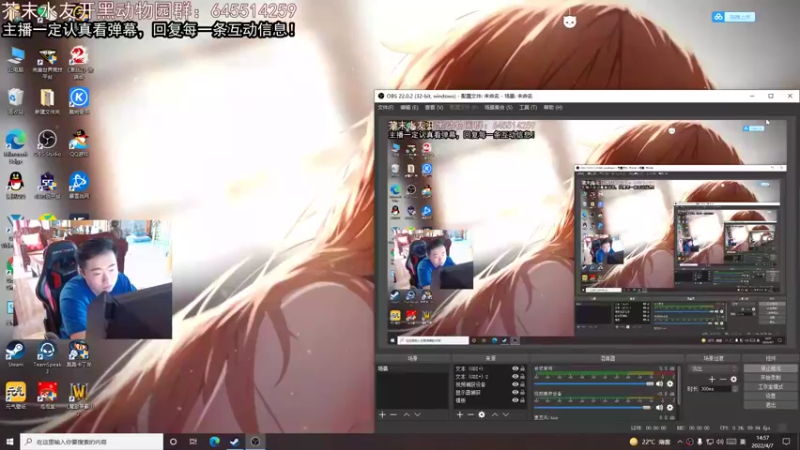
Task: Lock the video capture device source
Action: [522, 384]
